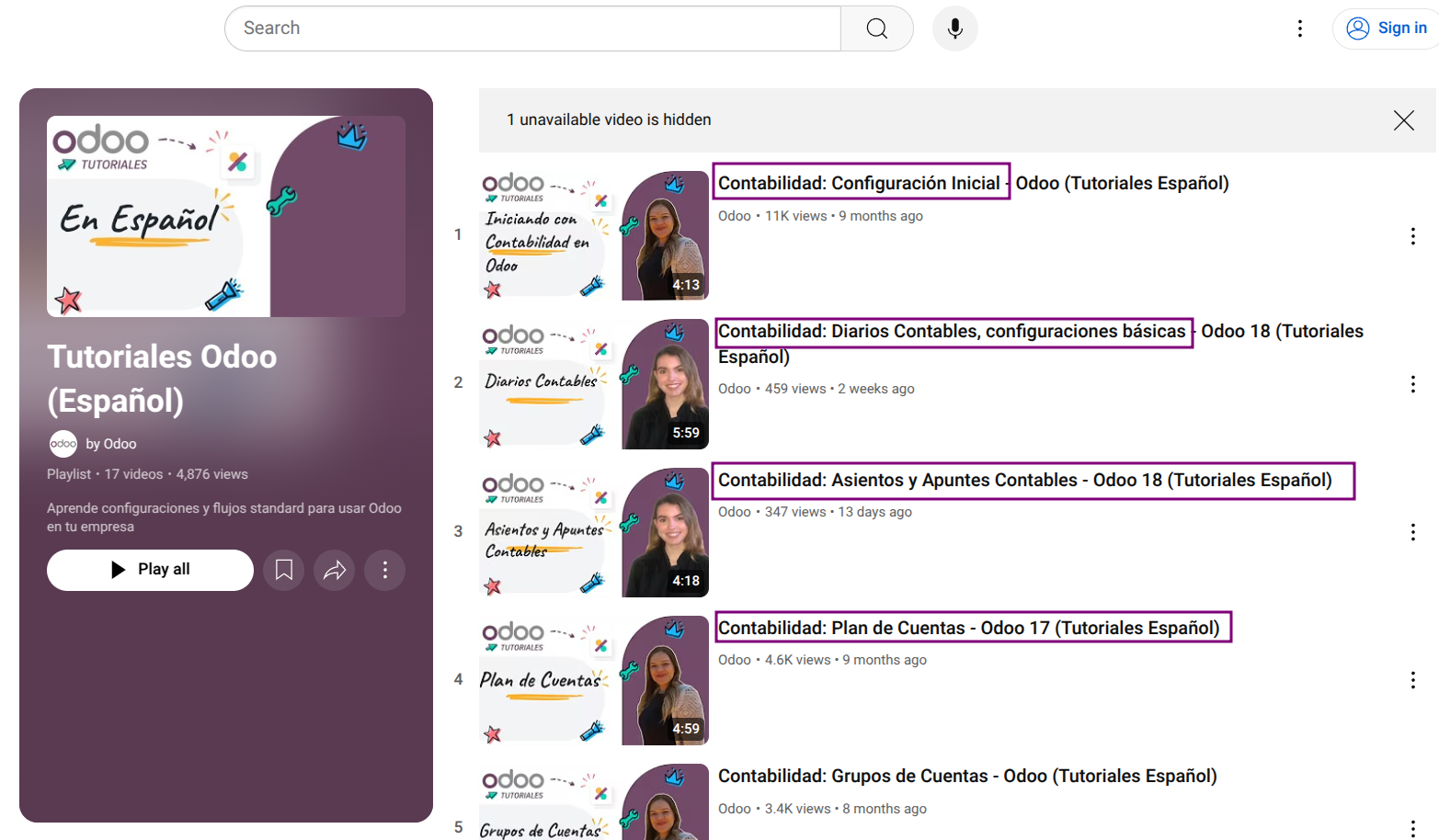Open playlist cover image En Español
Image resolution: width=1439 pixels, height=840 pixels.
[226, 216]
